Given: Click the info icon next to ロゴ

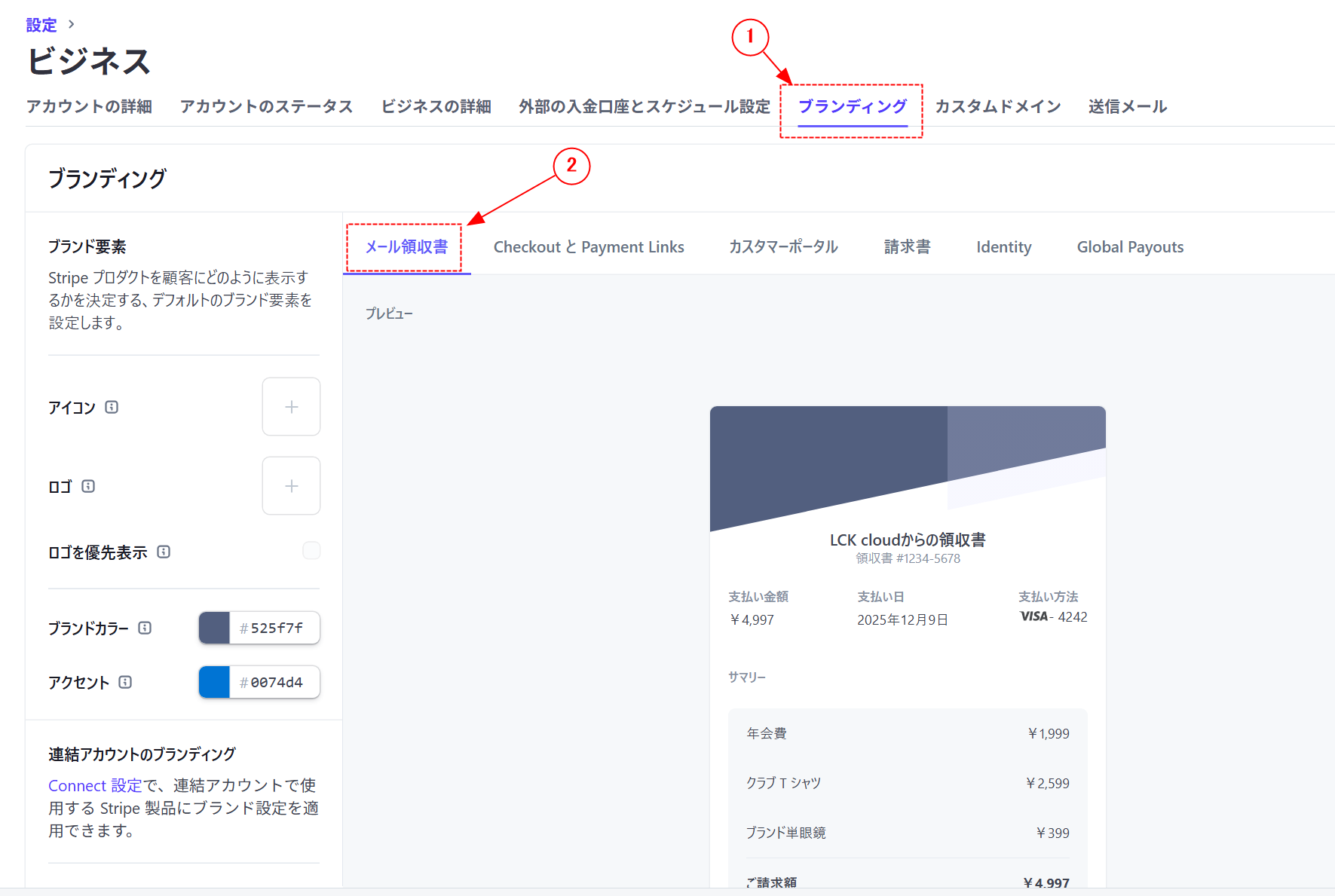Looking at the screenshot, I should click(88, 486).
